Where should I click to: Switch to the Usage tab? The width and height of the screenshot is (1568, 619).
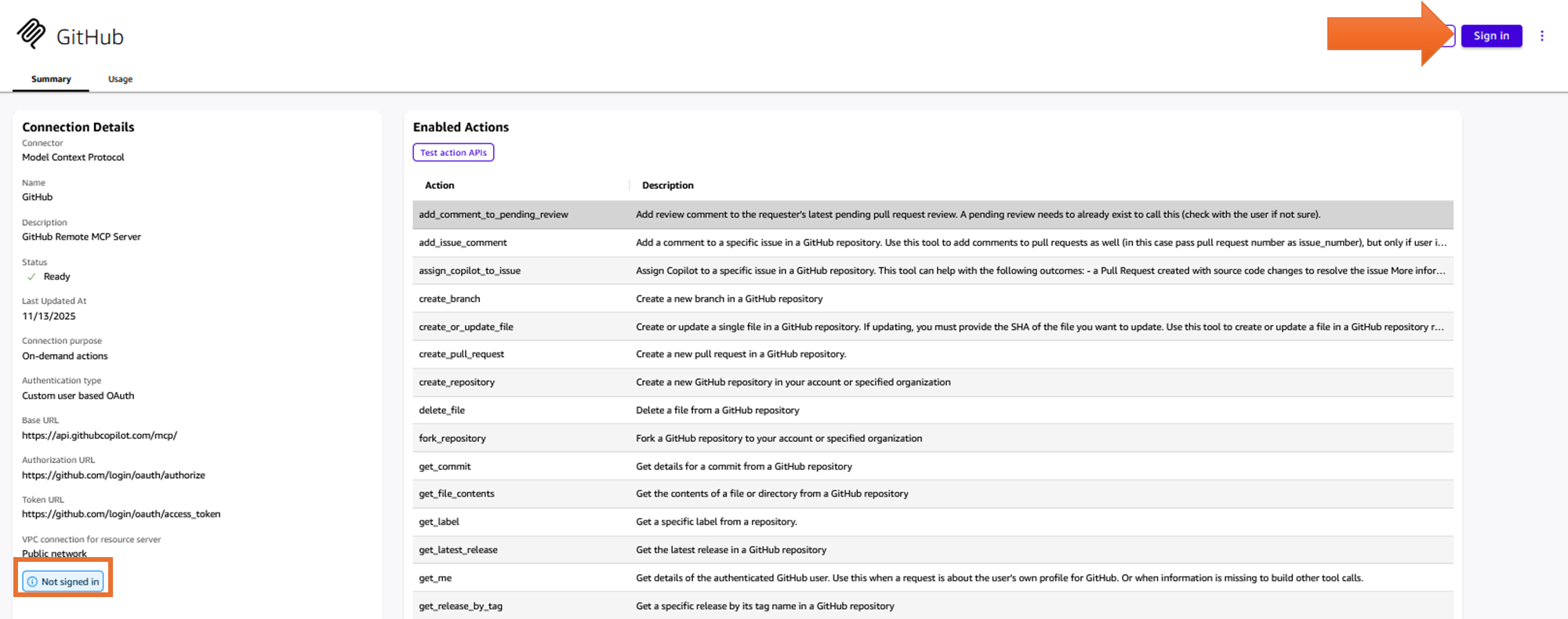pos(120,79)
